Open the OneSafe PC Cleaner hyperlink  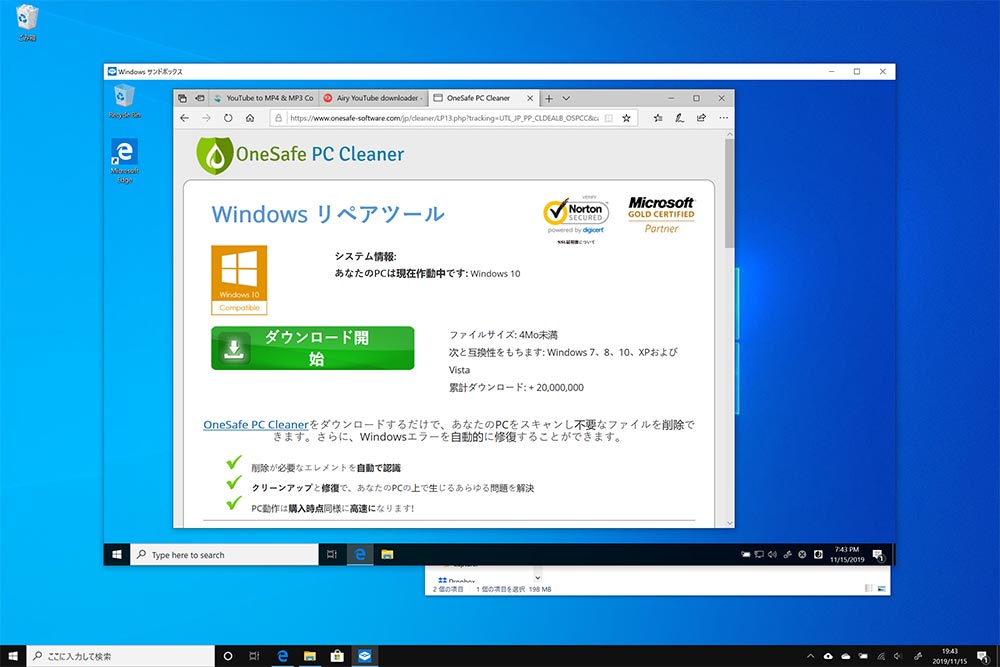(256, 425)
